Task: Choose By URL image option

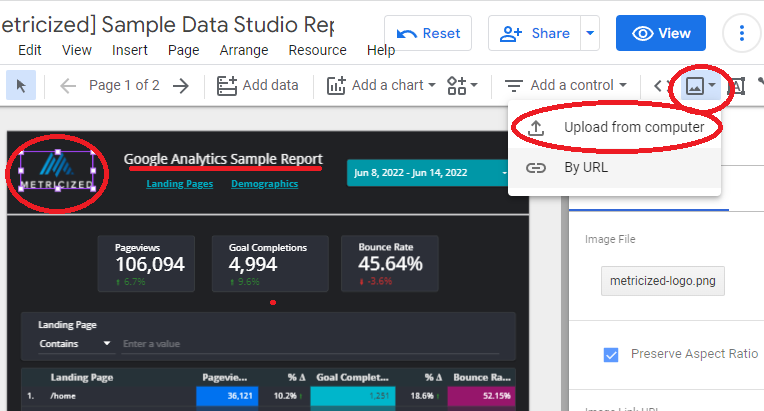Action: point(614,168)
